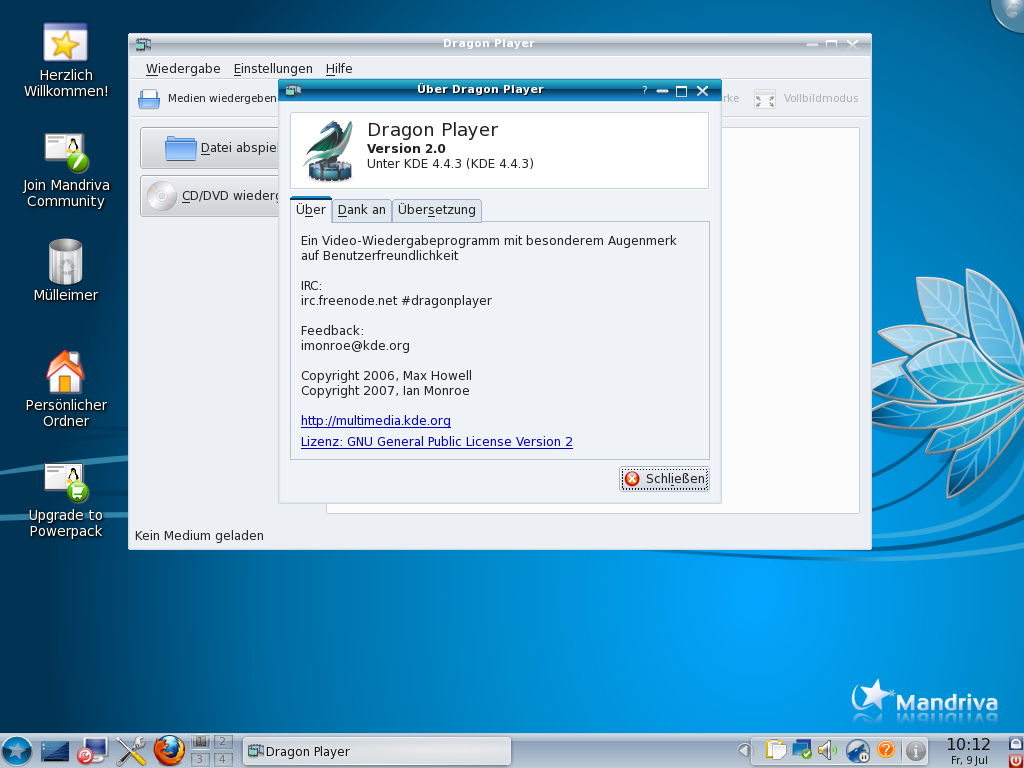The width and height of the screenshot is (1024, 768).
Task: Click the Vollbildmodus toolbar icon
Action: (764, 99)
